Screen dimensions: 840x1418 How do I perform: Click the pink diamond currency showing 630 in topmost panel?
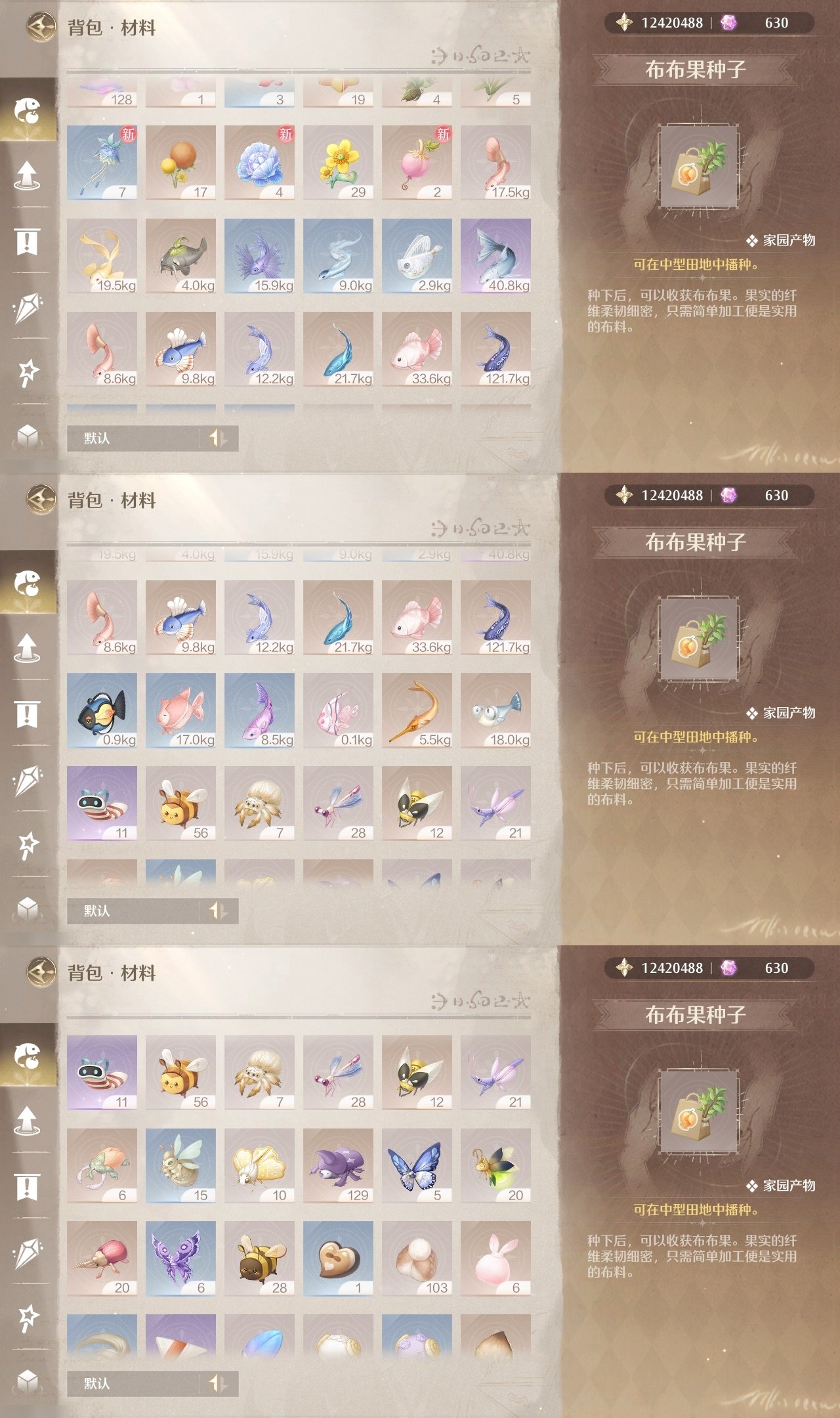click(756, 23)
